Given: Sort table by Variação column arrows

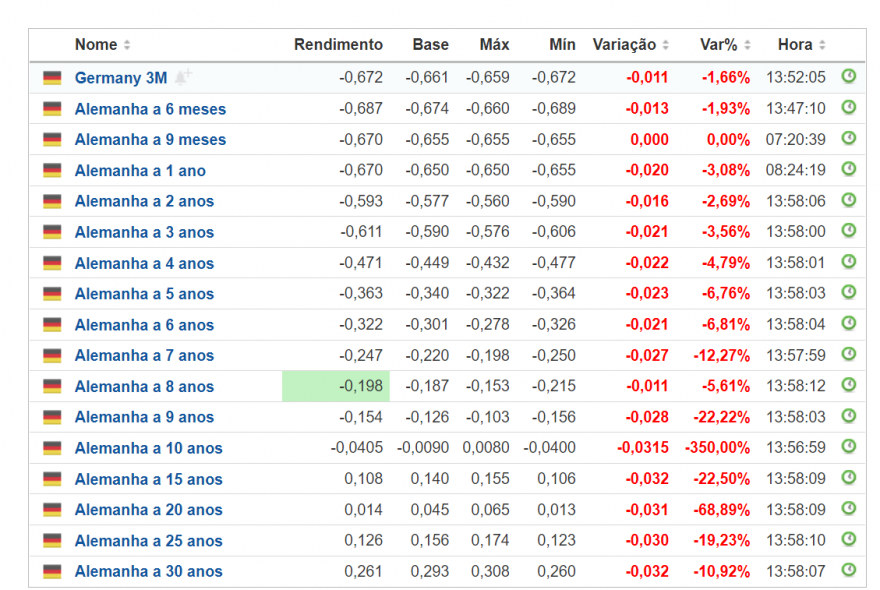Looking at the screenshot, I should click(x=666, y=45).
